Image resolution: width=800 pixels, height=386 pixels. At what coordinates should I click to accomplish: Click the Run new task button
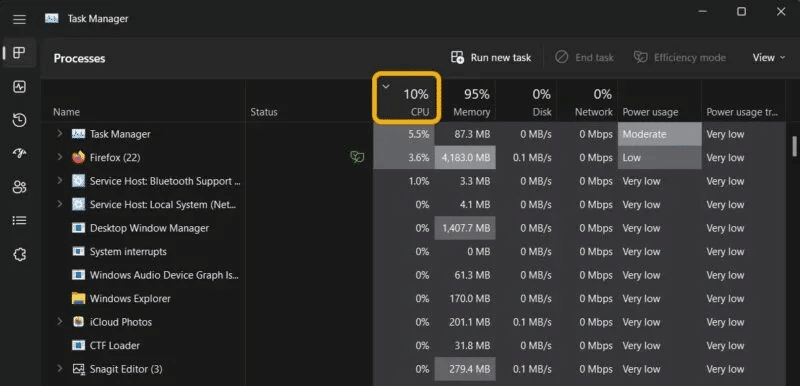[x=491, y=58]
